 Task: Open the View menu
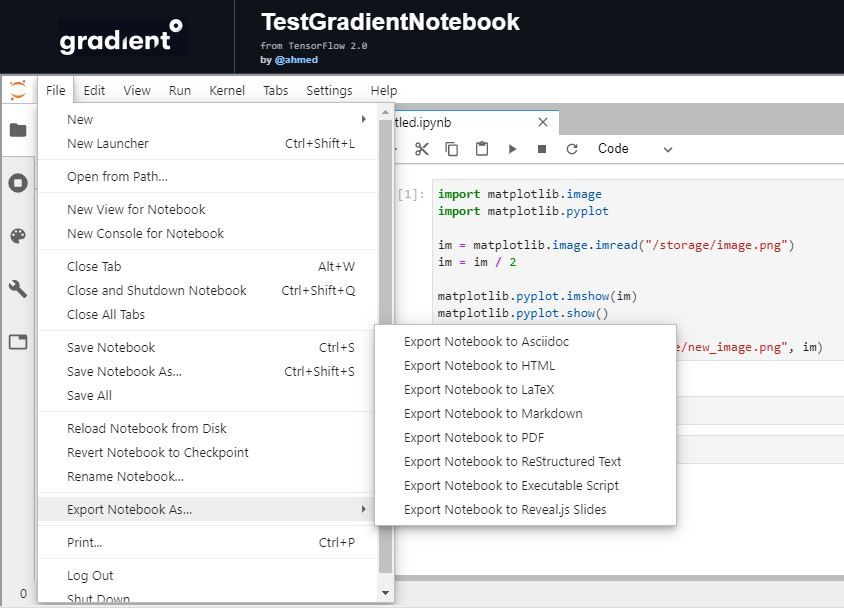[x=137, y=90]
